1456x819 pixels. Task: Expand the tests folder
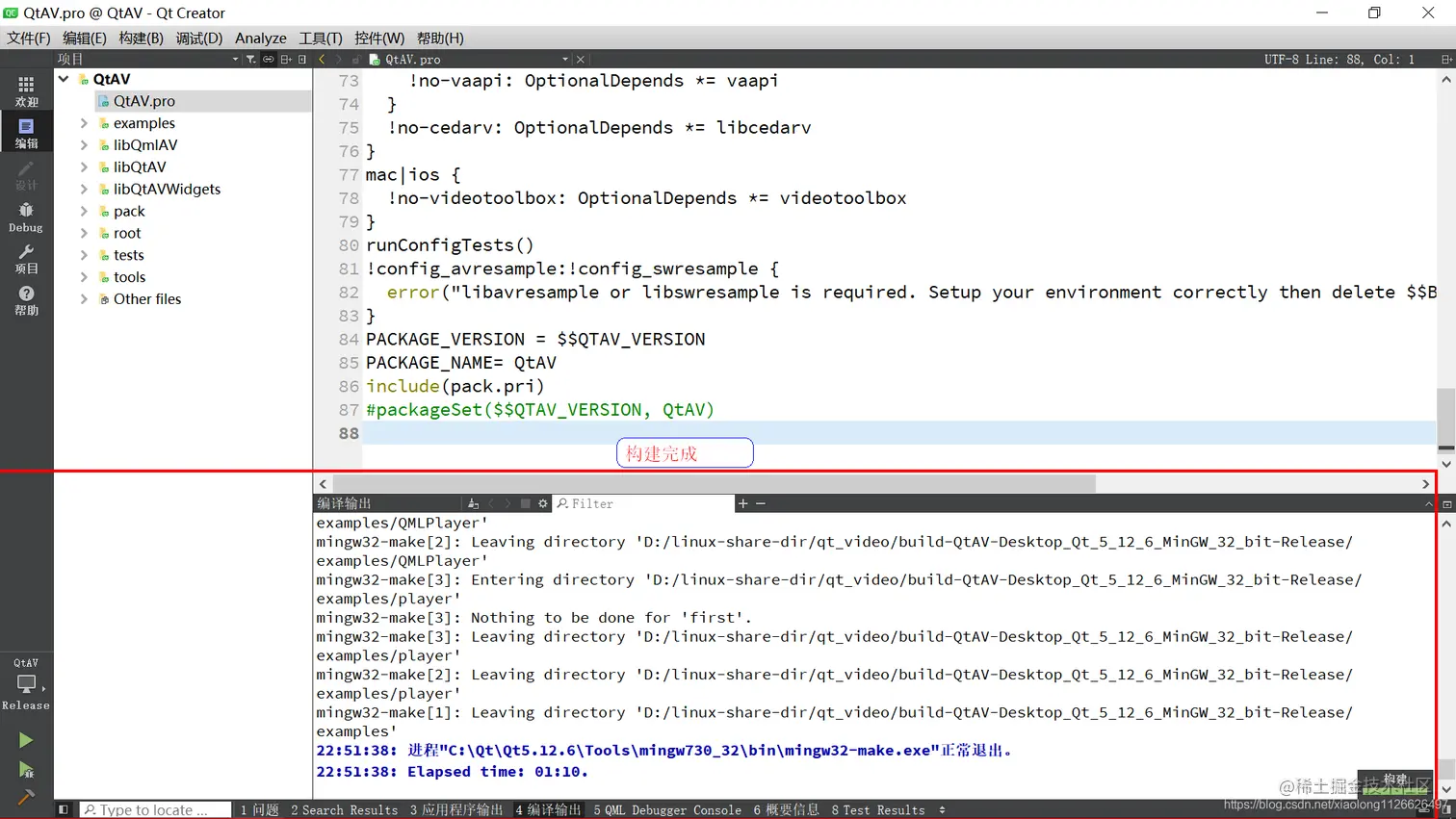[x=84, y=255]
